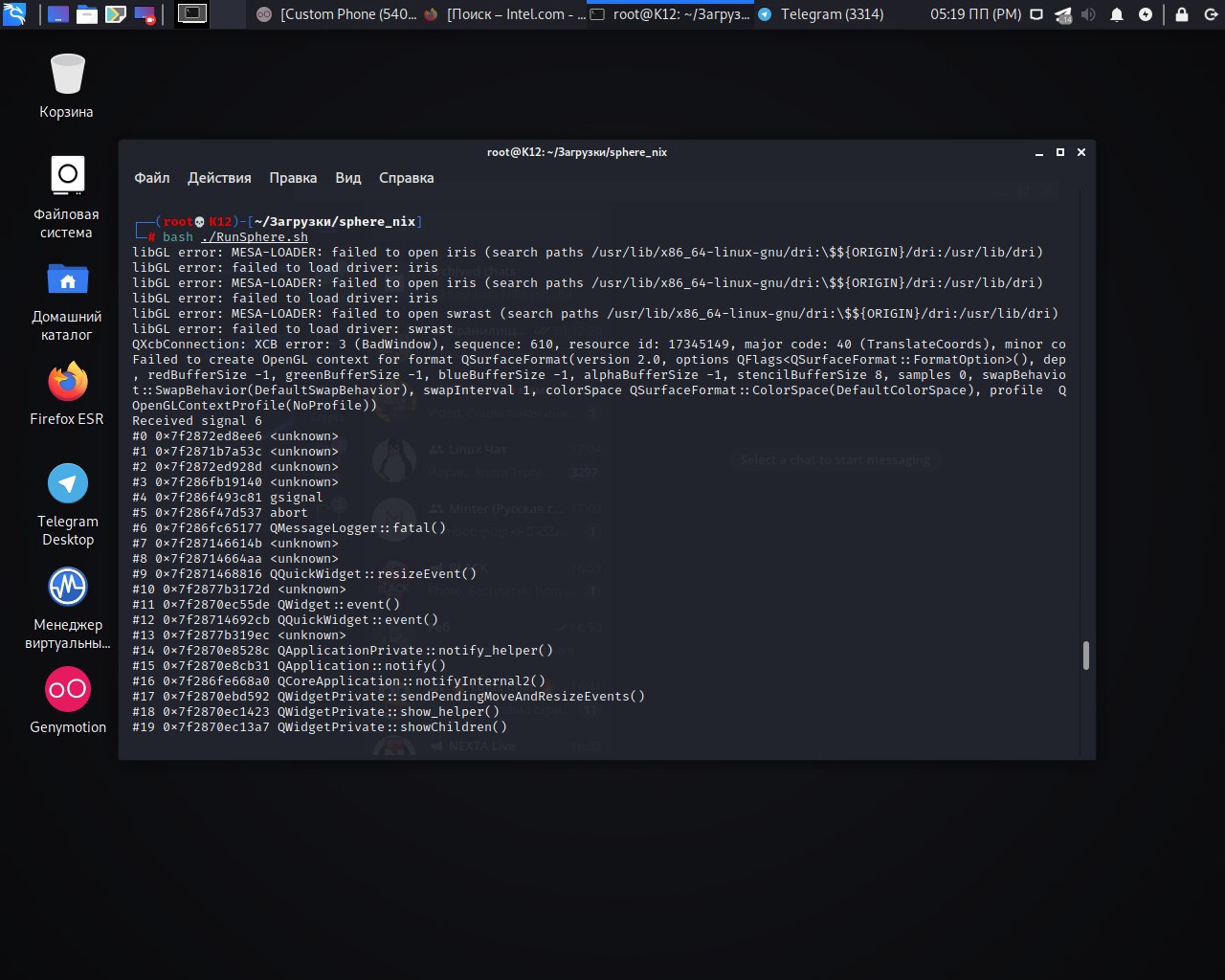Open the notifications bell icon

click(1117, 14)
